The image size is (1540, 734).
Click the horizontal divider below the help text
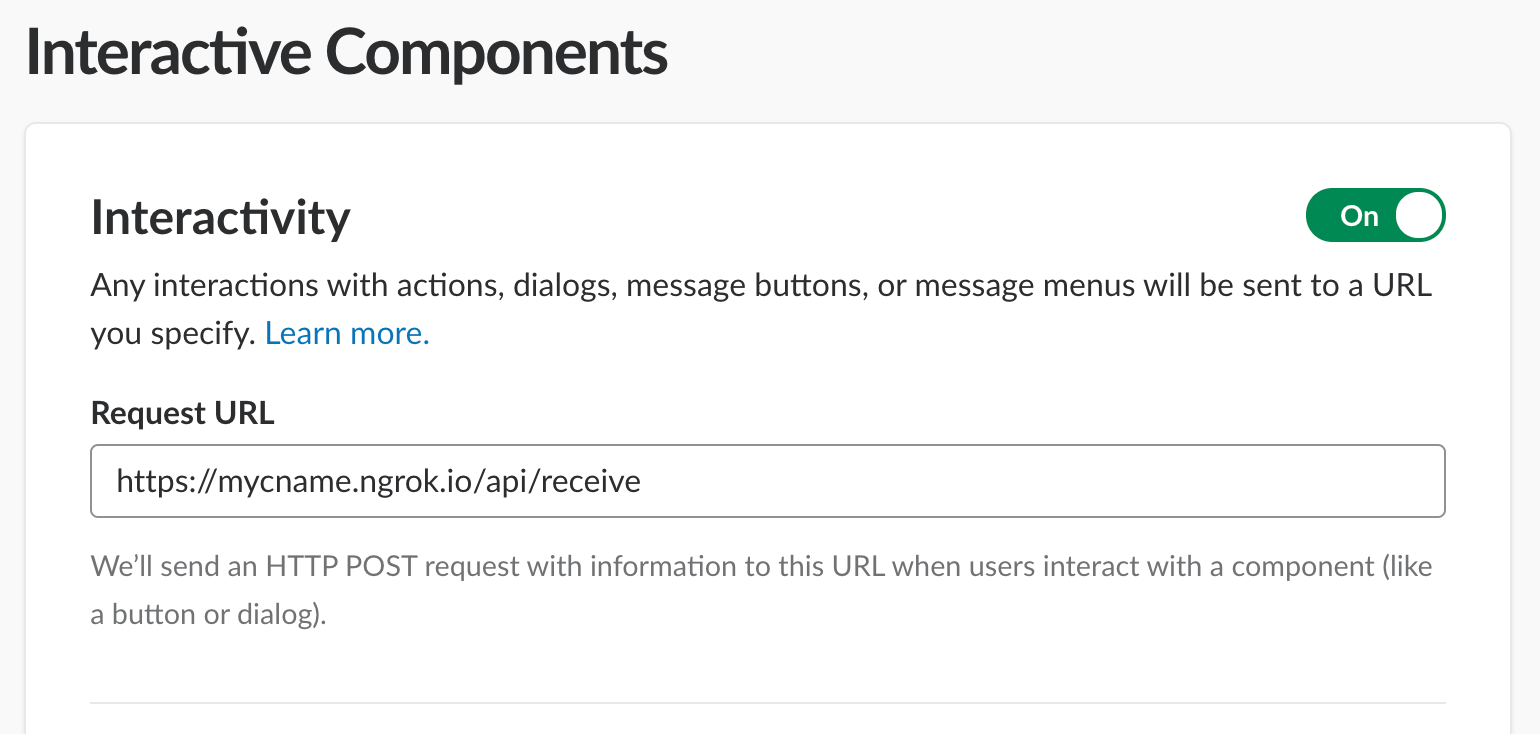(767, 703)
